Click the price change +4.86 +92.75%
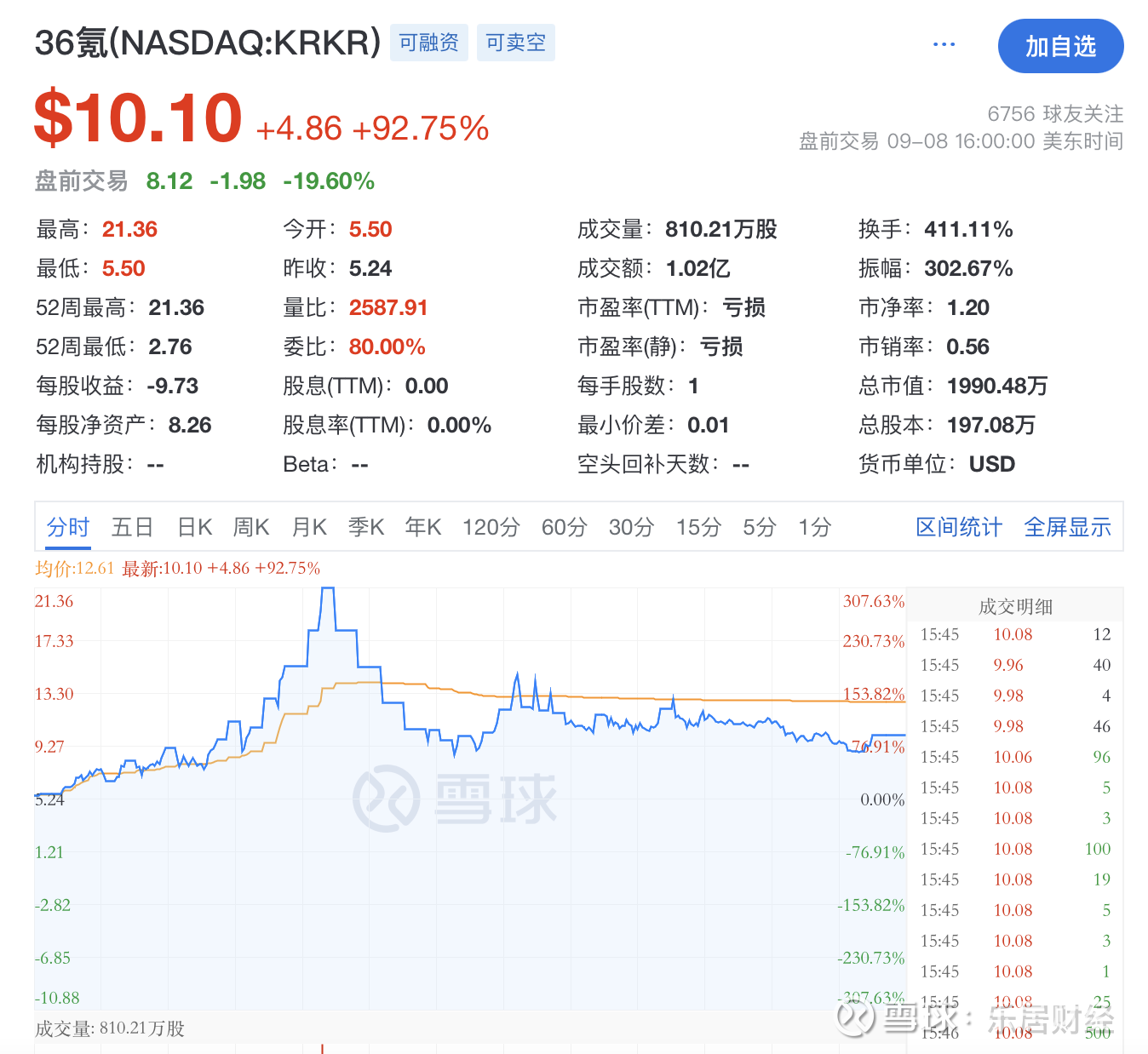This screenshot has height=1054, width=1148. click(372, 129)
